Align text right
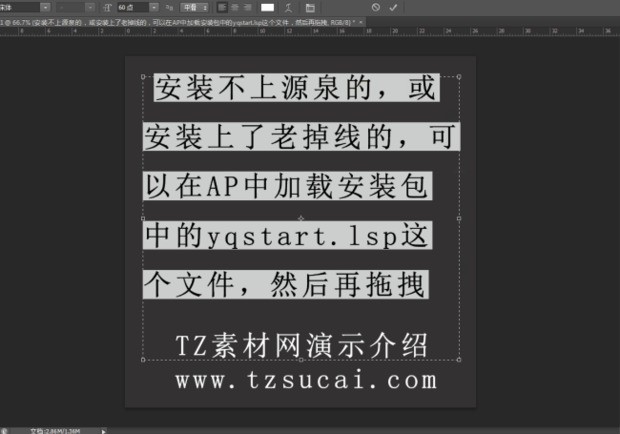Screen dimensions: 620x434 [247, 8]
